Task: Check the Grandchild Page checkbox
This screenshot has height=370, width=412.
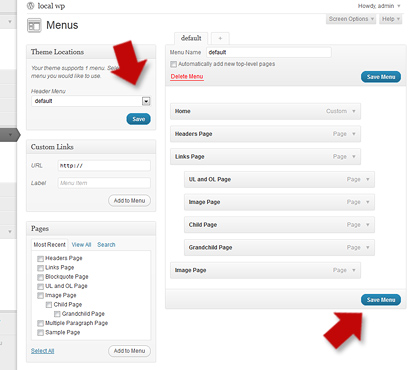Action: pos(57,314)
